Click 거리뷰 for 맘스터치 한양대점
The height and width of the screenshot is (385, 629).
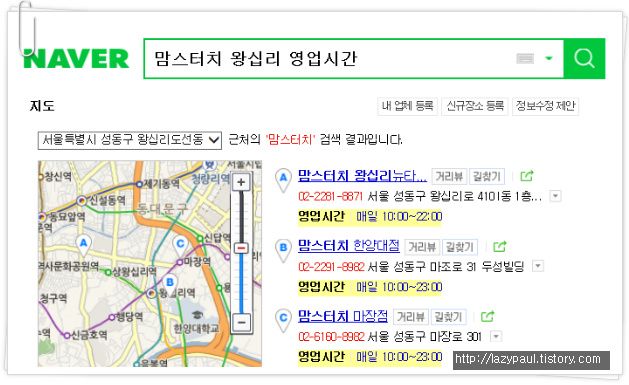(x=422, y=247)
